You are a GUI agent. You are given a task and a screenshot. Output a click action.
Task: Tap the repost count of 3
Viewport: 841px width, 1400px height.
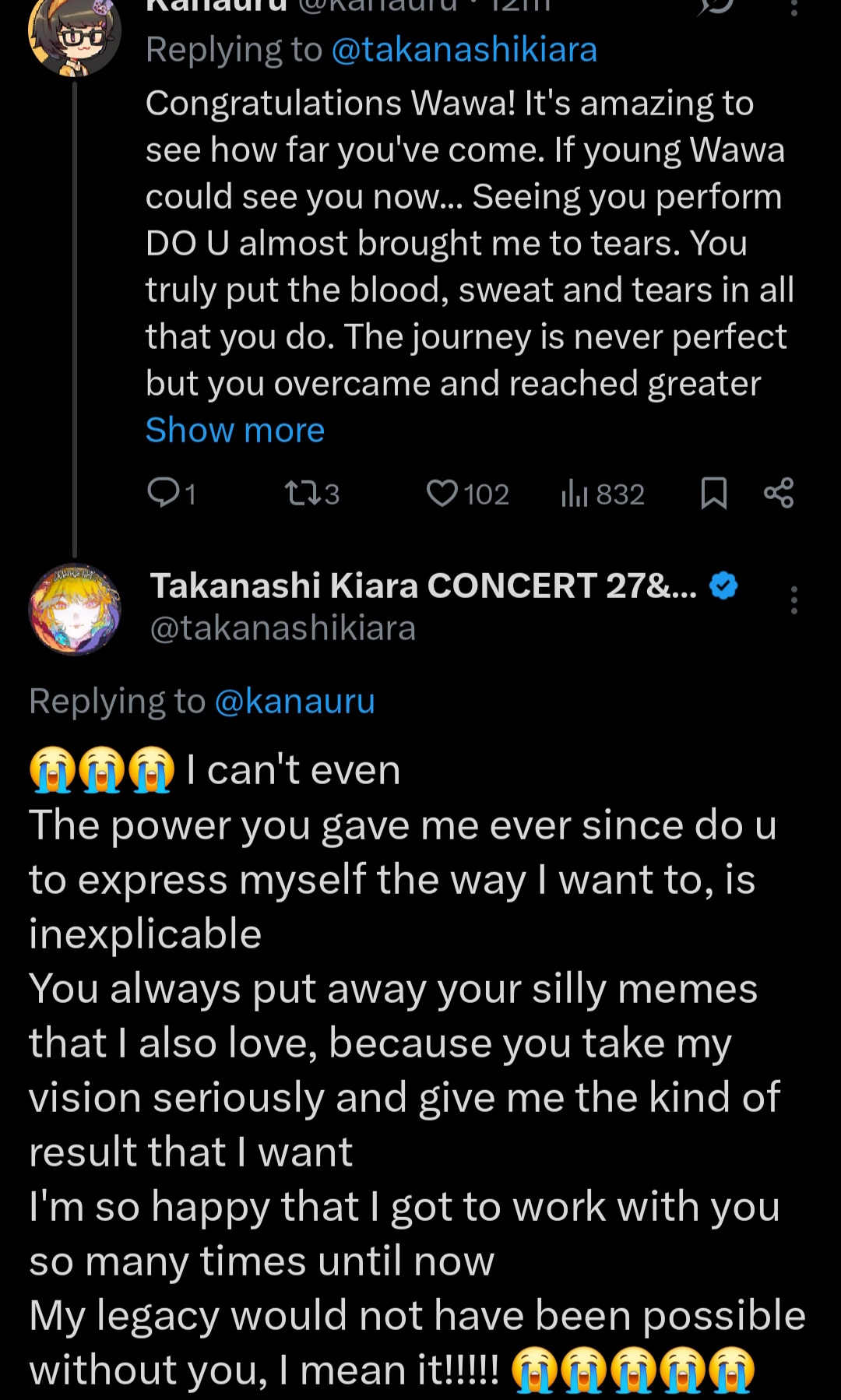332,494
